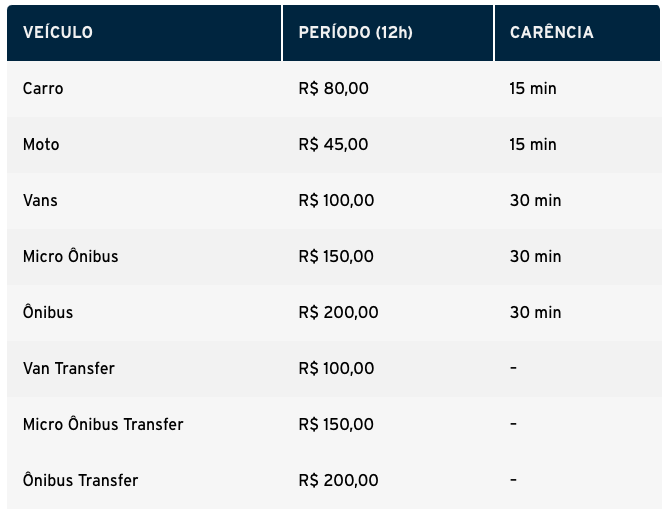Select the Micro Ônibus row label
Screen dimensions: 664x512
click(x=70, y=256)
